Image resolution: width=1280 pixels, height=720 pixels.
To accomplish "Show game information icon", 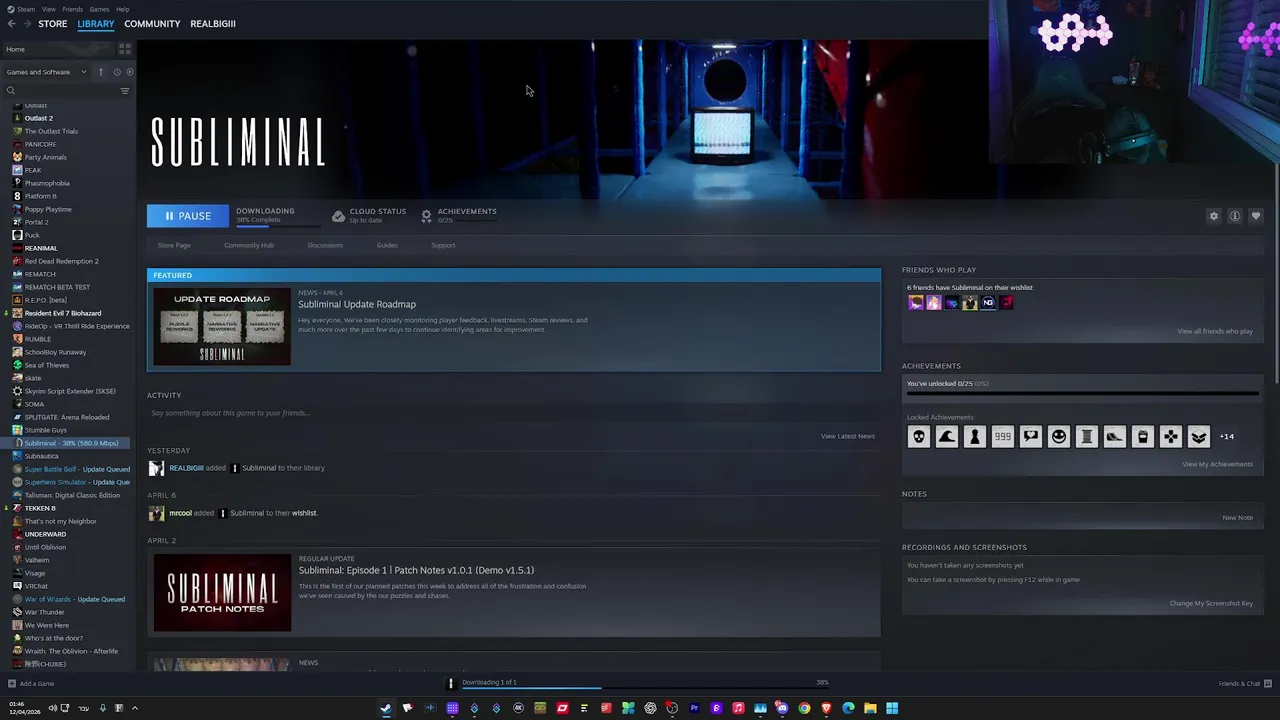I will (x=1235, y=216).
